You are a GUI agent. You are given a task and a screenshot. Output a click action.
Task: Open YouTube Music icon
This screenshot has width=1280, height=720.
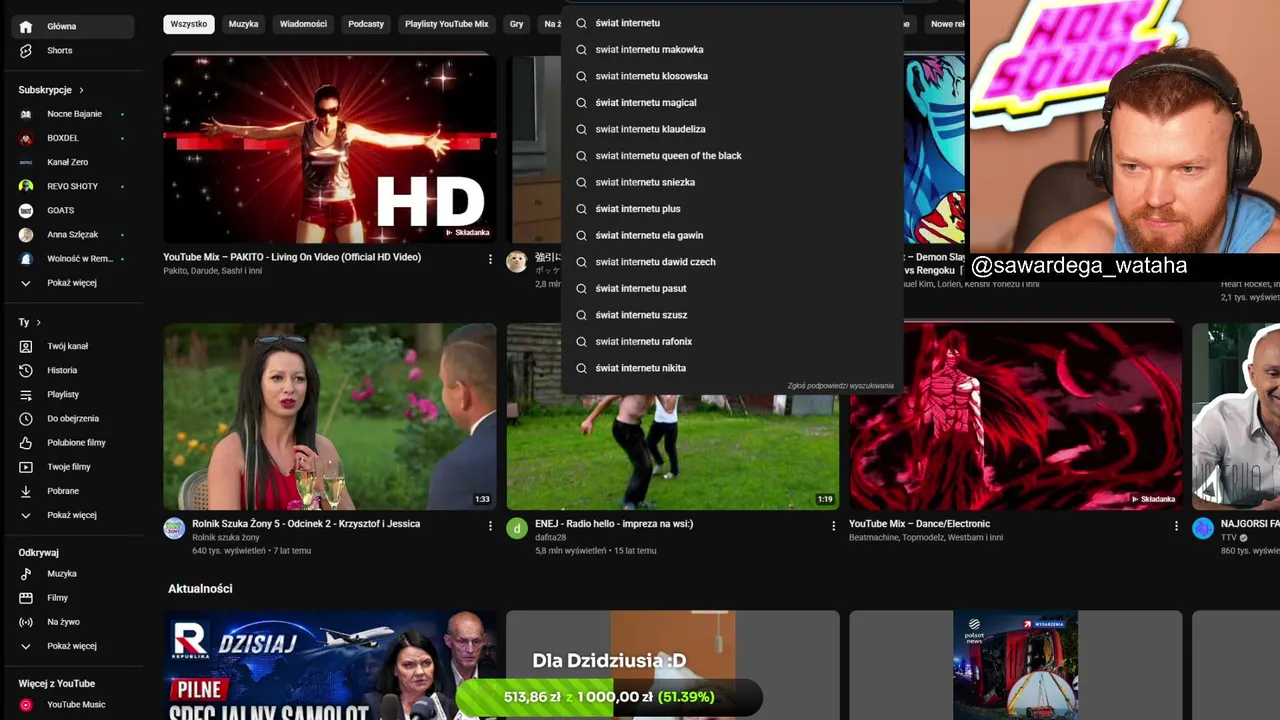(26, 705)
